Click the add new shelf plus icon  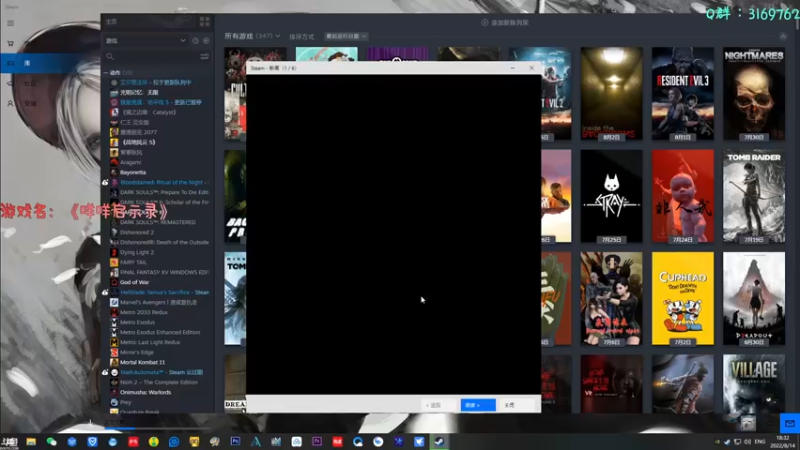coord(485,23)
